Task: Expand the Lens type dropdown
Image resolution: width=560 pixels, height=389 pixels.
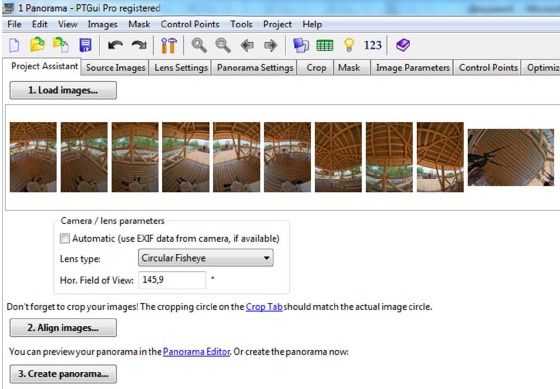Action: [x=206, y=258]
